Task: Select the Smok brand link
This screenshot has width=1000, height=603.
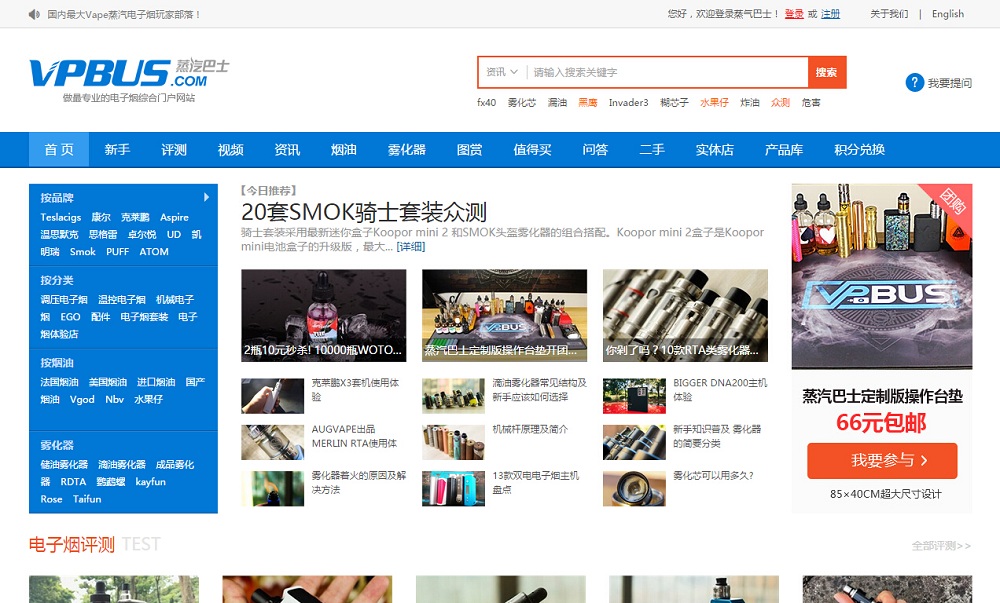Action: tap(82, 252)
